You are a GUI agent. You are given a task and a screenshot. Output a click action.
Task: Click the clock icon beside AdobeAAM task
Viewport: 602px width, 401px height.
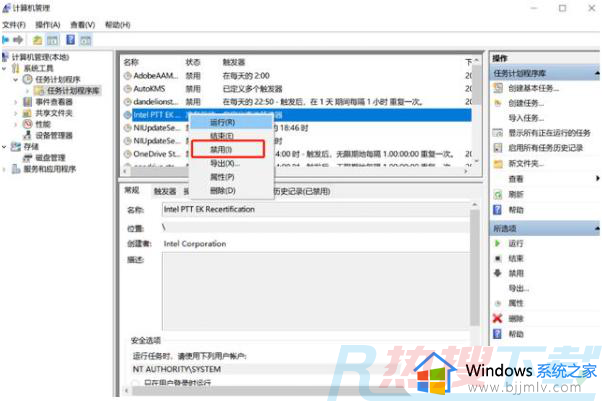coord(127,76)
